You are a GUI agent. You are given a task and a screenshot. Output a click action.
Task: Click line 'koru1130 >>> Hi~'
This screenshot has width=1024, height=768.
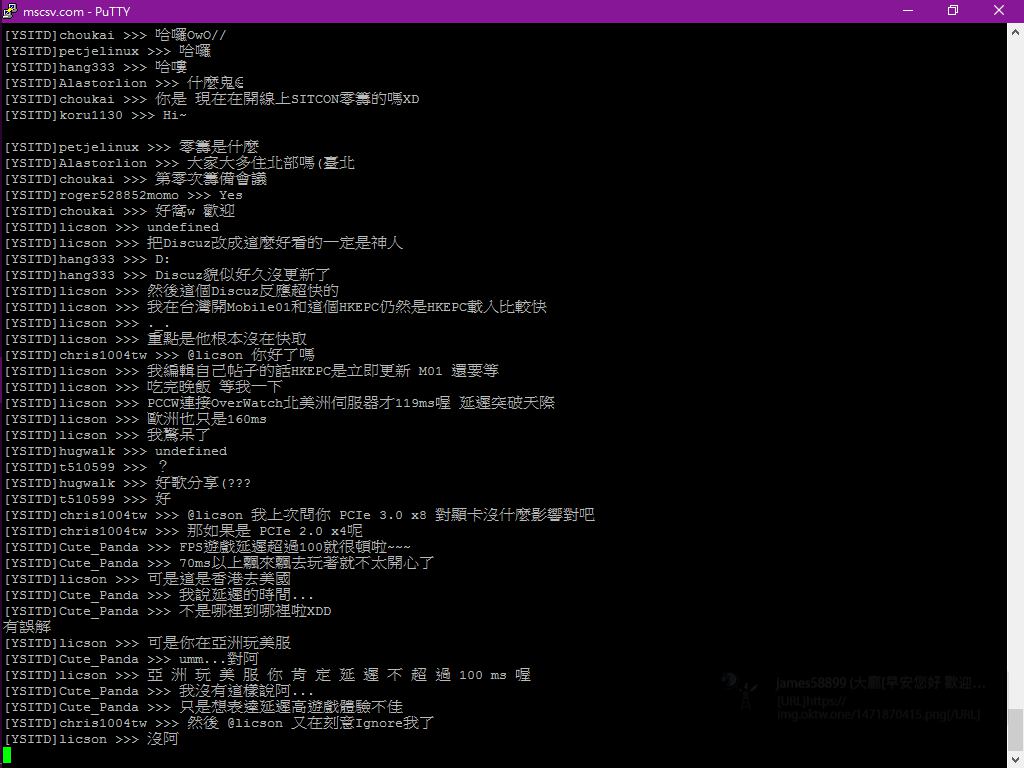pyautogui.click(x=95, y=115)
